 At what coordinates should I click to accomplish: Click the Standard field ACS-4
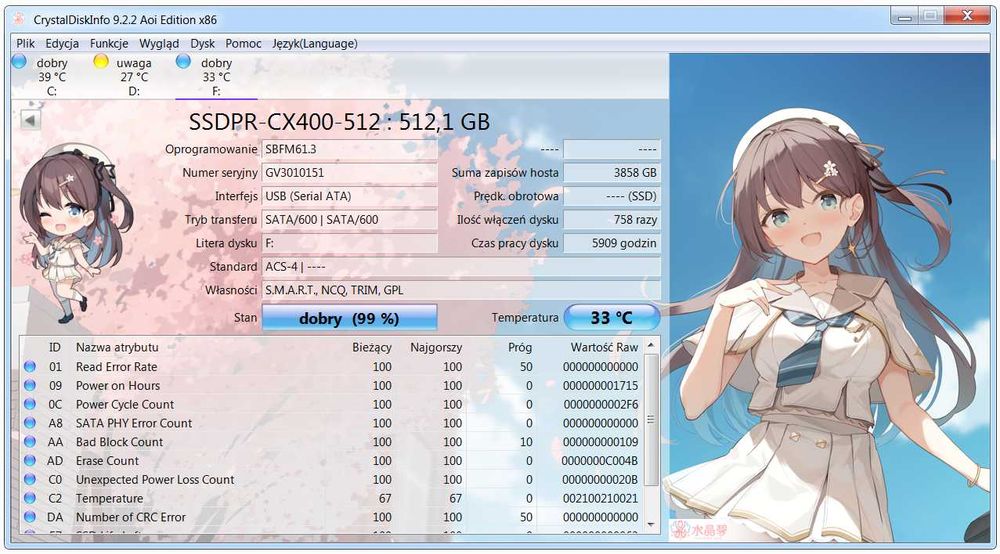point(461,266)
